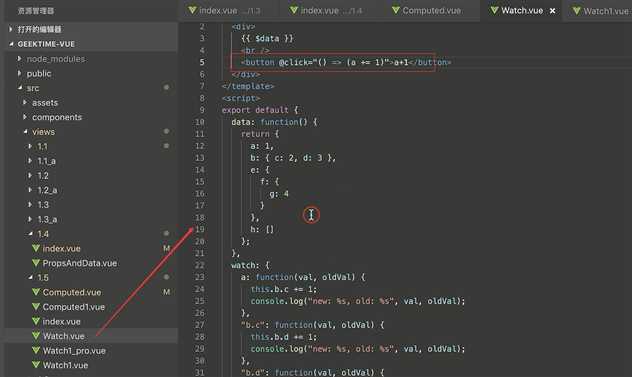Viewport: 632px width, 377px height.
Task: Click the Vue icon on the Computed.vue tab
Action: (x=396, y=10)
